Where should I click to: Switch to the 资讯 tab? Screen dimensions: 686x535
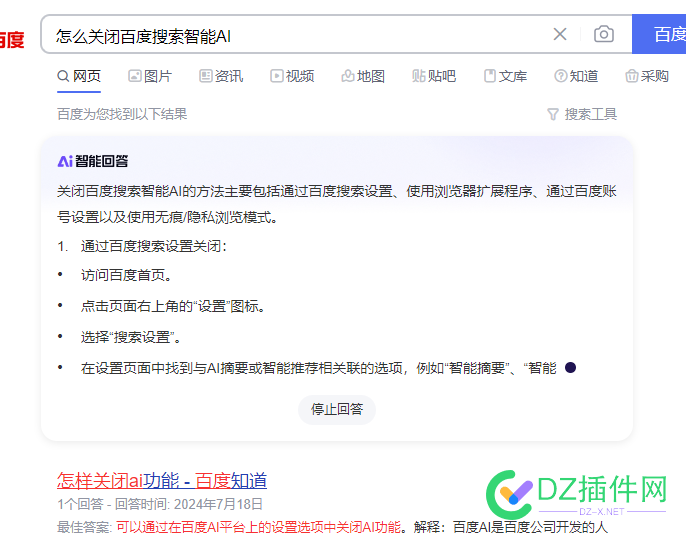(x=221, y=76)
